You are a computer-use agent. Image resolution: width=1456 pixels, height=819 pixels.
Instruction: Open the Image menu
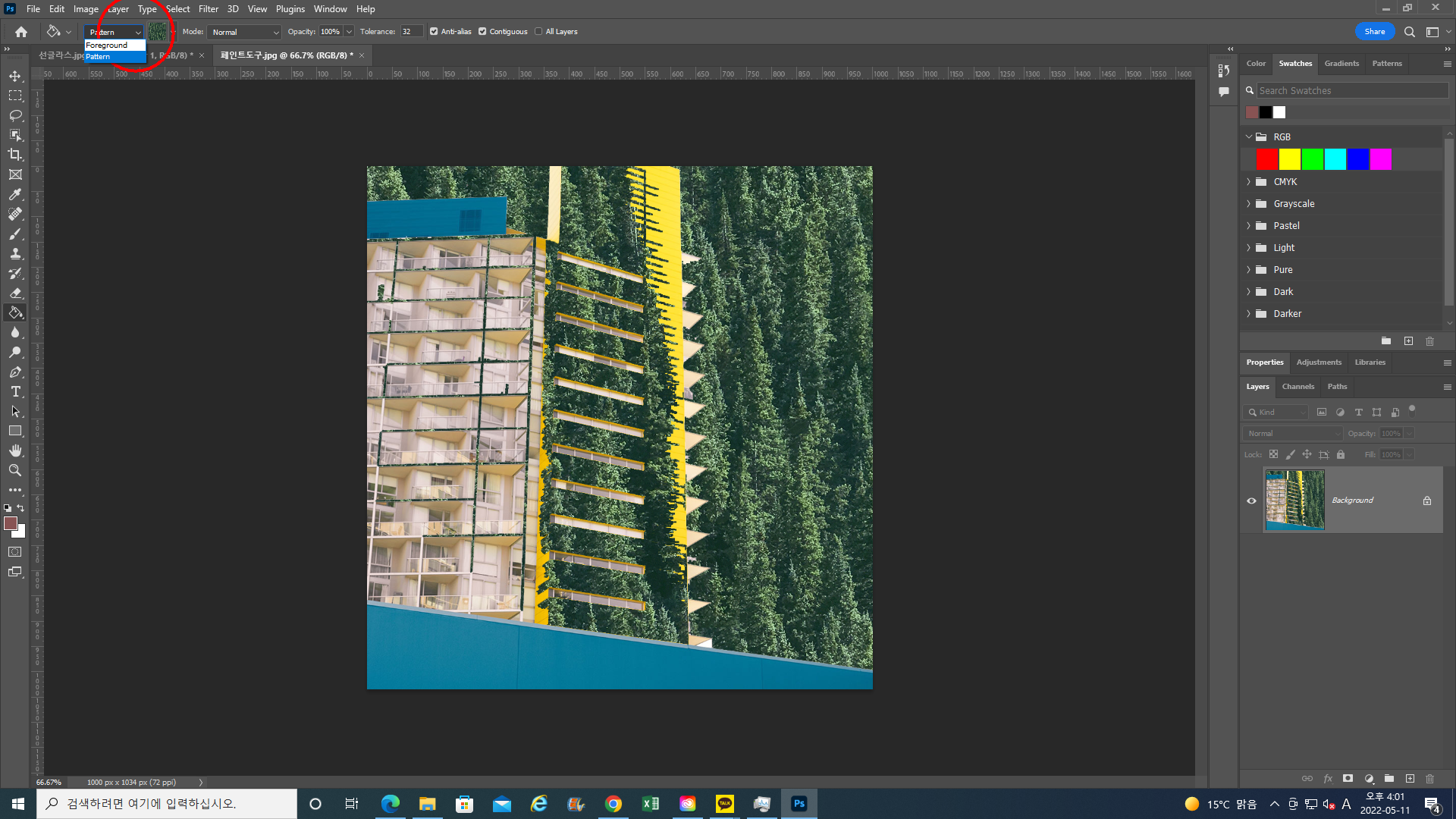pos(86,9)
